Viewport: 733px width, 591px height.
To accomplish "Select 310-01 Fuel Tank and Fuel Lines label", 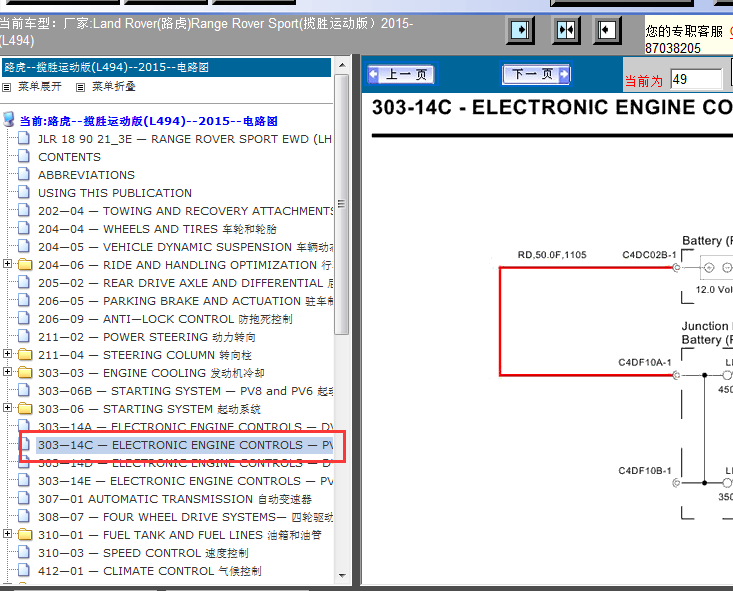I will (180, 535).
